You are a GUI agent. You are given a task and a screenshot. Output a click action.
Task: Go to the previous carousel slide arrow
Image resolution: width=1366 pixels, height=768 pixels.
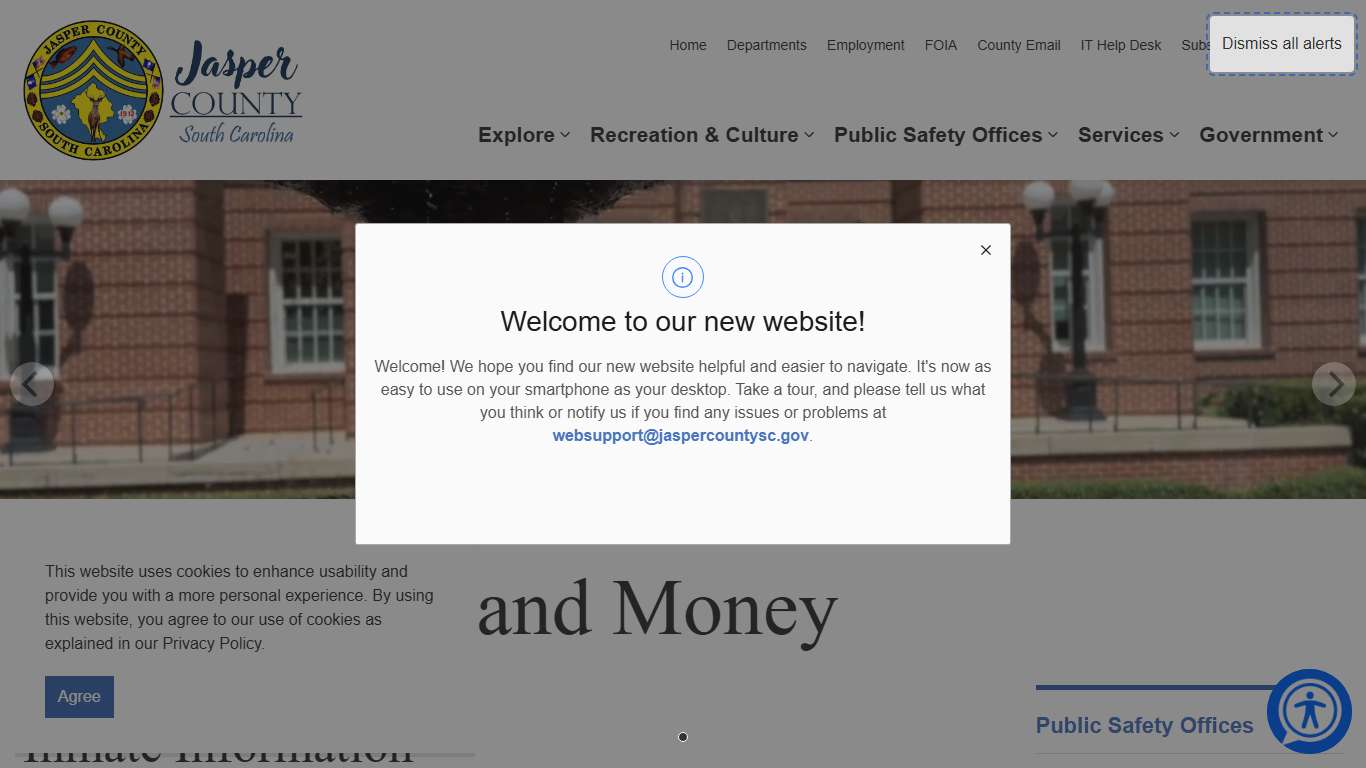point(32,383)
